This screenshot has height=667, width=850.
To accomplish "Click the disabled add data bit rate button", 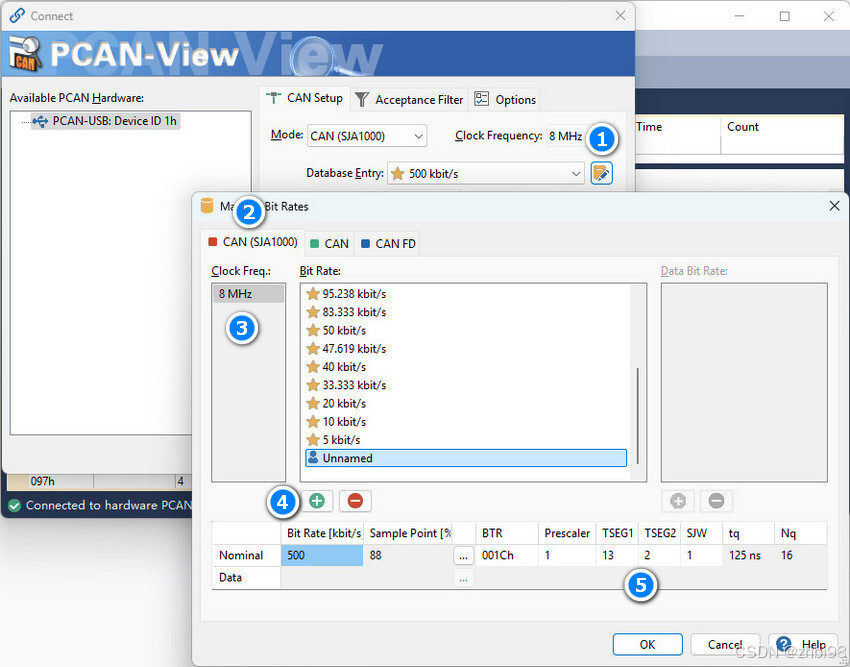I will point(678,501).
